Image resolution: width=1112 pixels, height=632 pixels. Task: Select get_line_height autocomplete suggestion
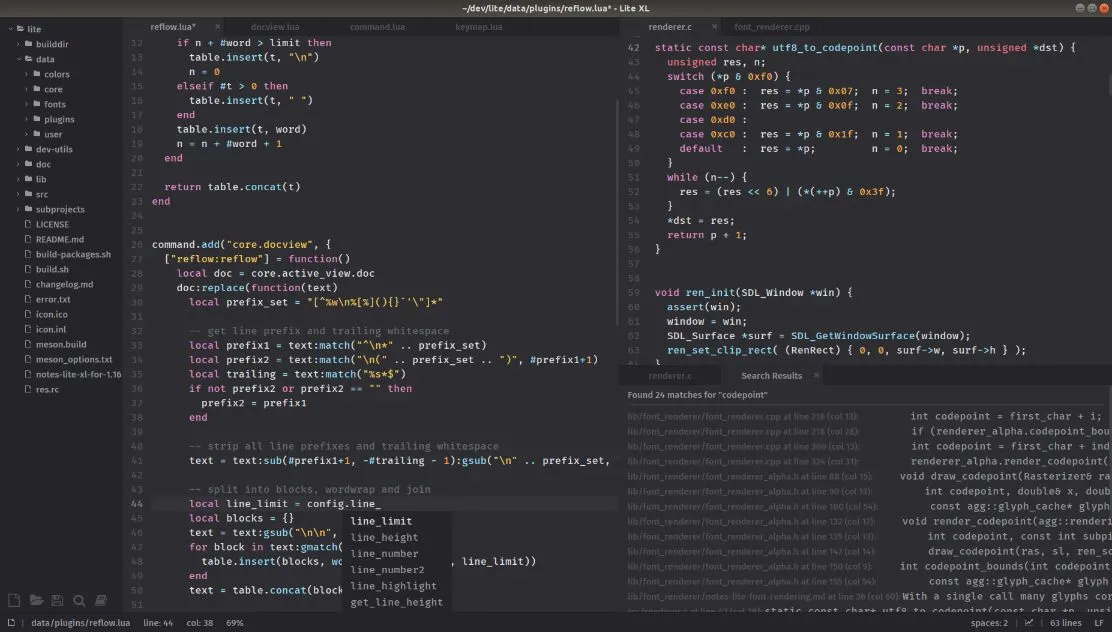click(396, 602)
